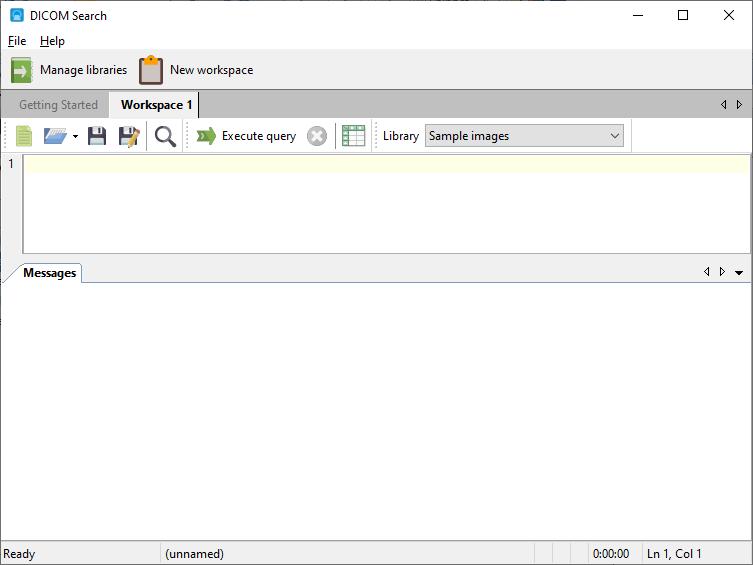Open the Help menu
The width and height of the screenshot is (753, 565).
(52, 41)
